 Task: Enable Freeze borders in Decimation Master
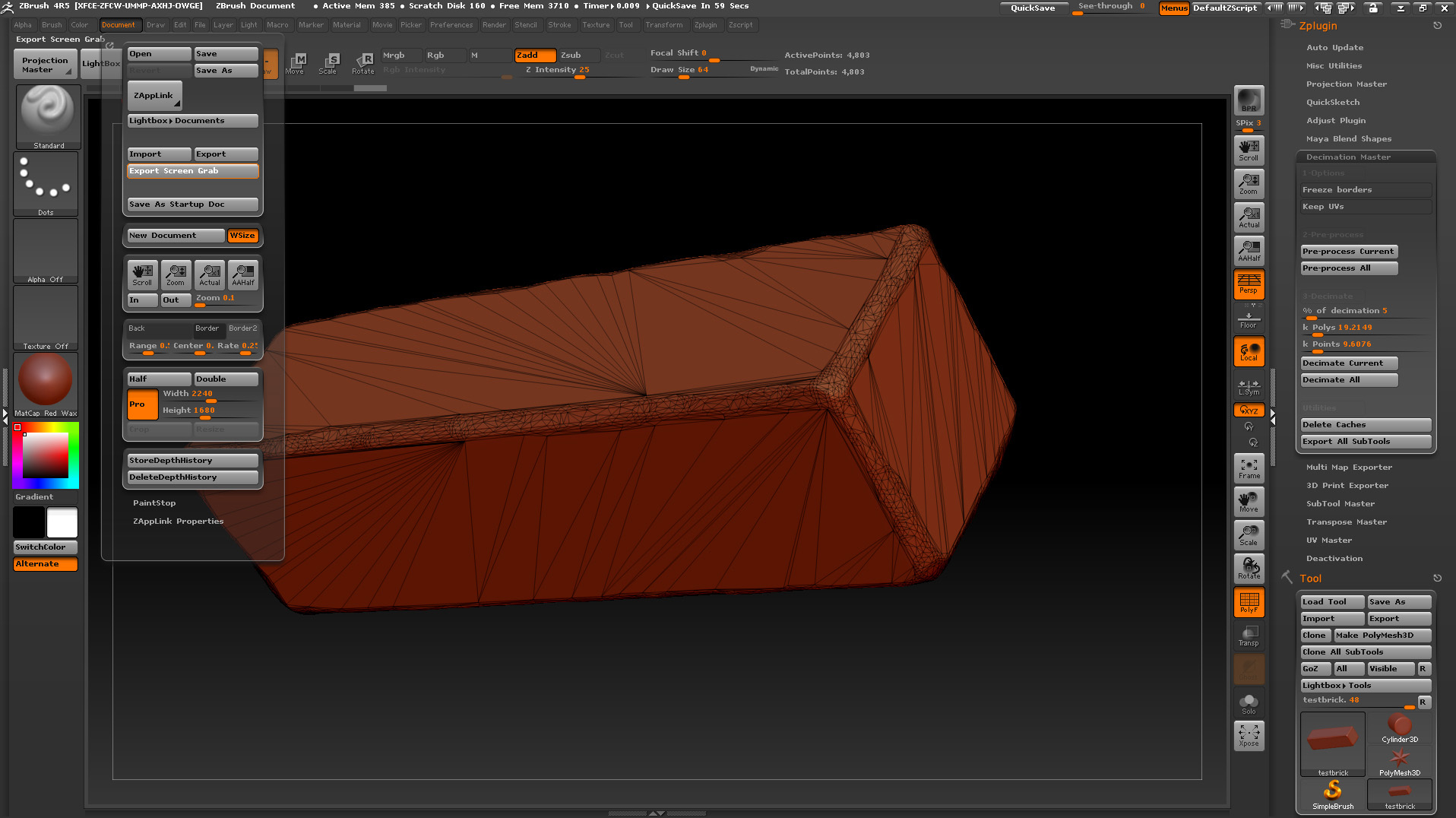coord(1365,189)
